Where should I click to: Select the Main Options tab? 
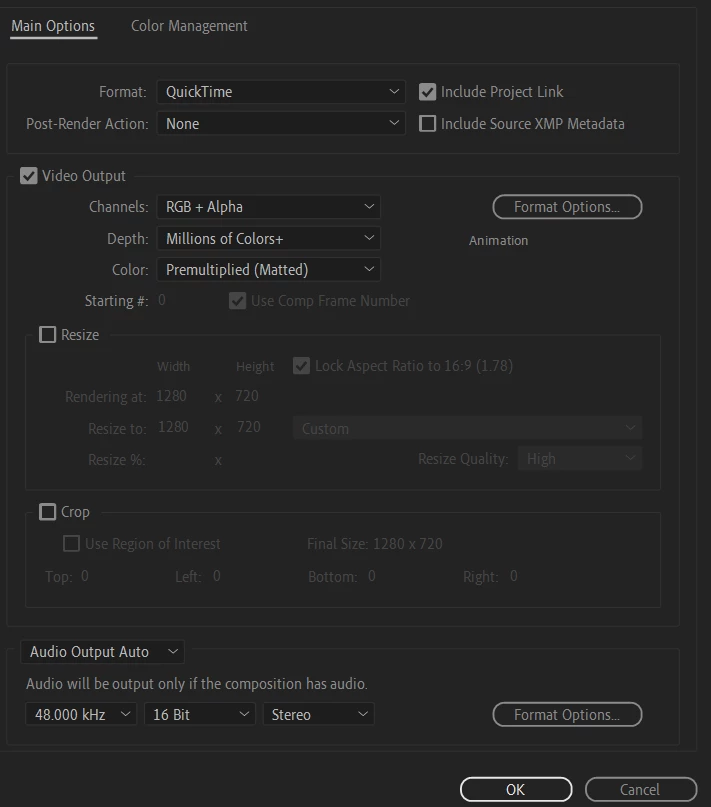pos(53,26)
